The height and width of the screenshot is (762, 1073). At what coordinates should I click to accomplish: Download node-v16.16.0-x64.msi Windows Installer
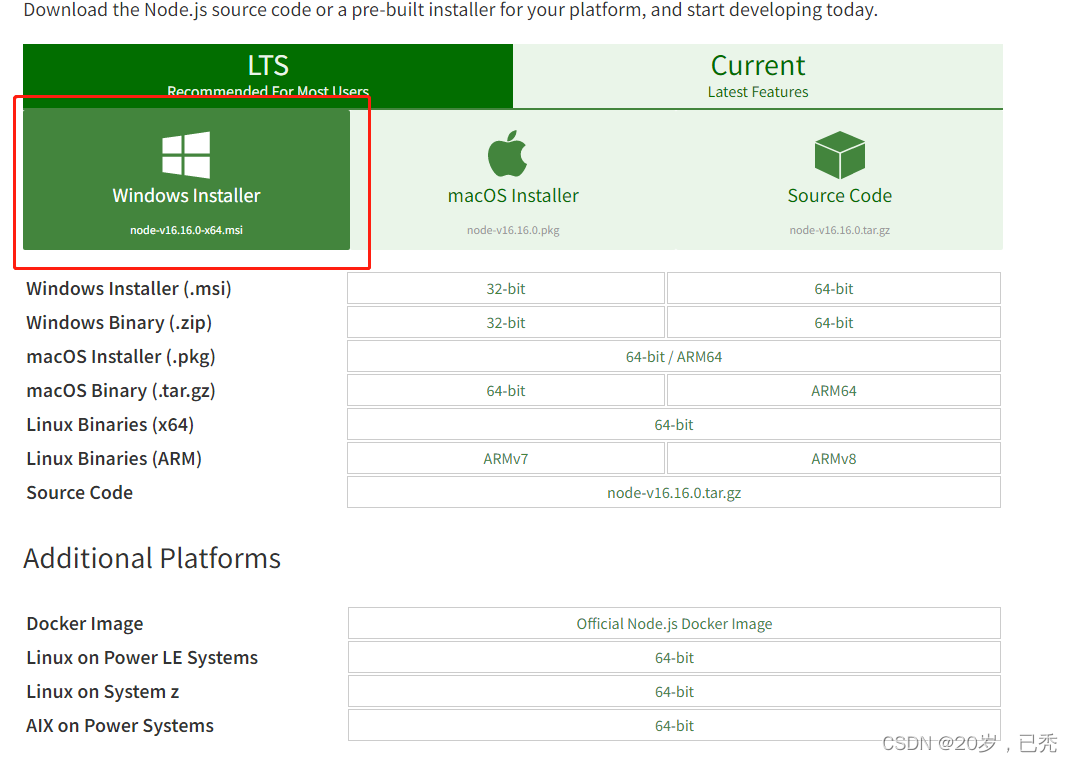coord(186,181)
